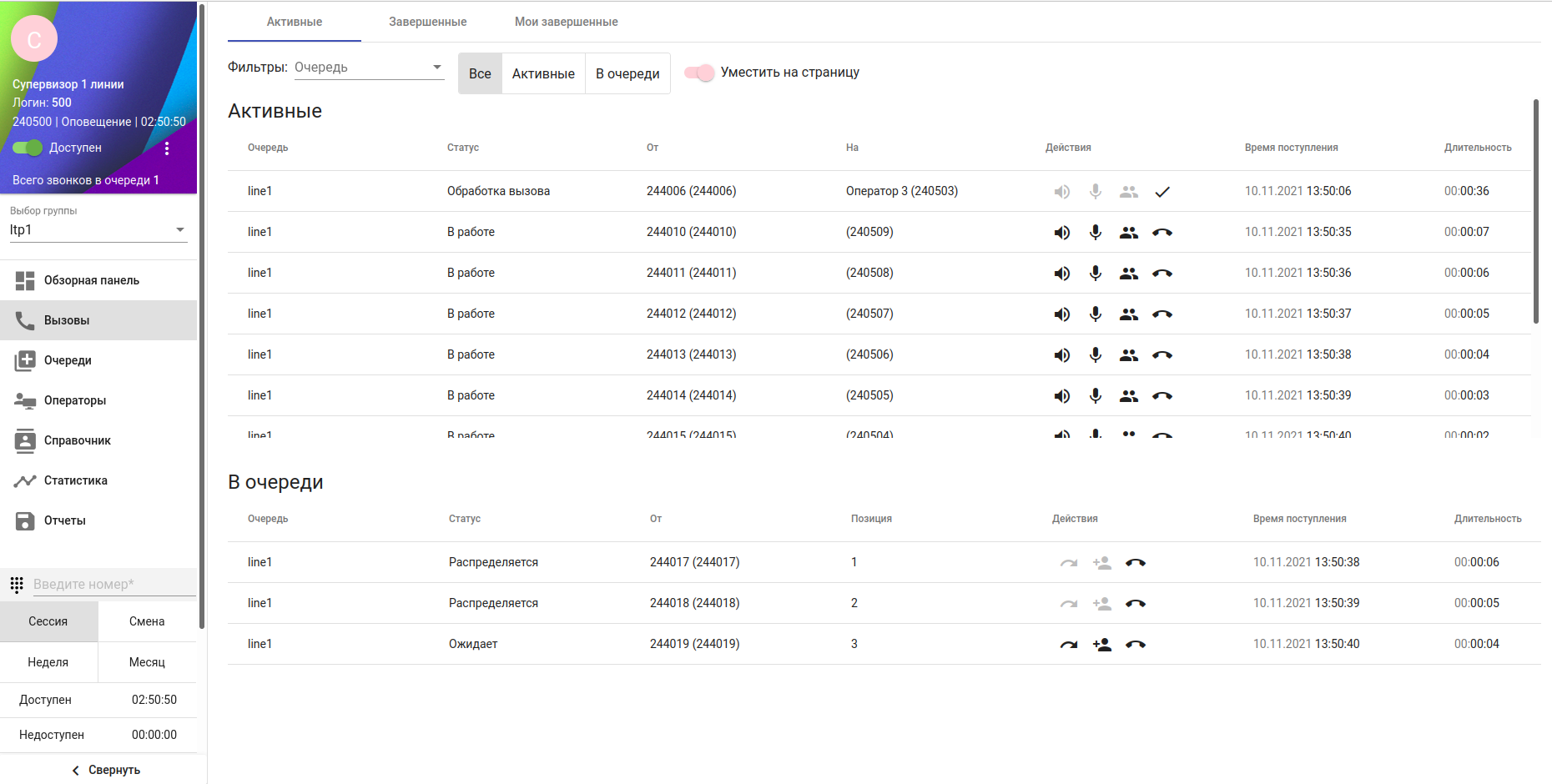Click speaker listen icon for call 244010
The image size is (1552, 784).
pos(1061,233)
